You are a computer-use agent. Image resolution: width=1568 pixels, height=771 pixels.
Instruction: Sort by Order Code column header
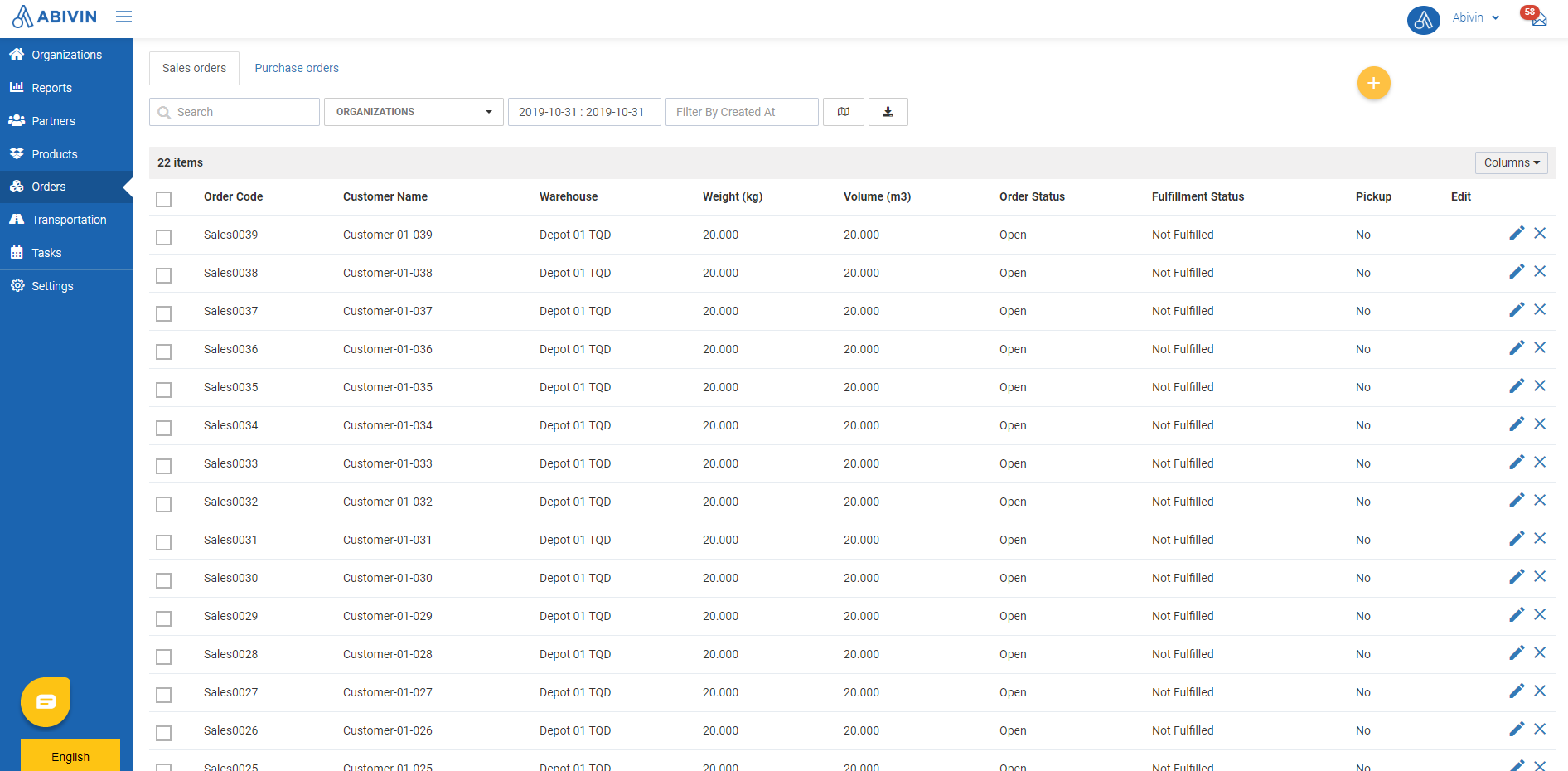click(233, 196)
